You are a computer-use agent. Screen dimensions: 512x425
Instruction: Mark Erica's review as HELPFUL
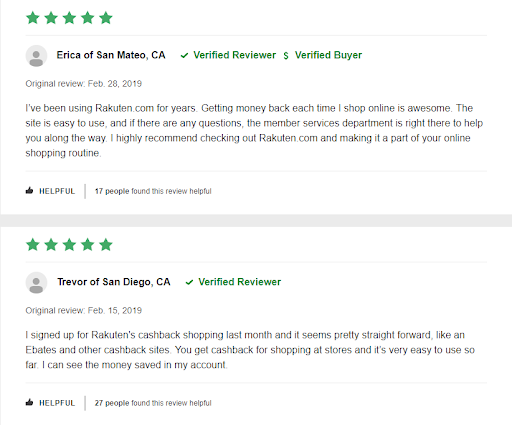click(x=50, y=191)
